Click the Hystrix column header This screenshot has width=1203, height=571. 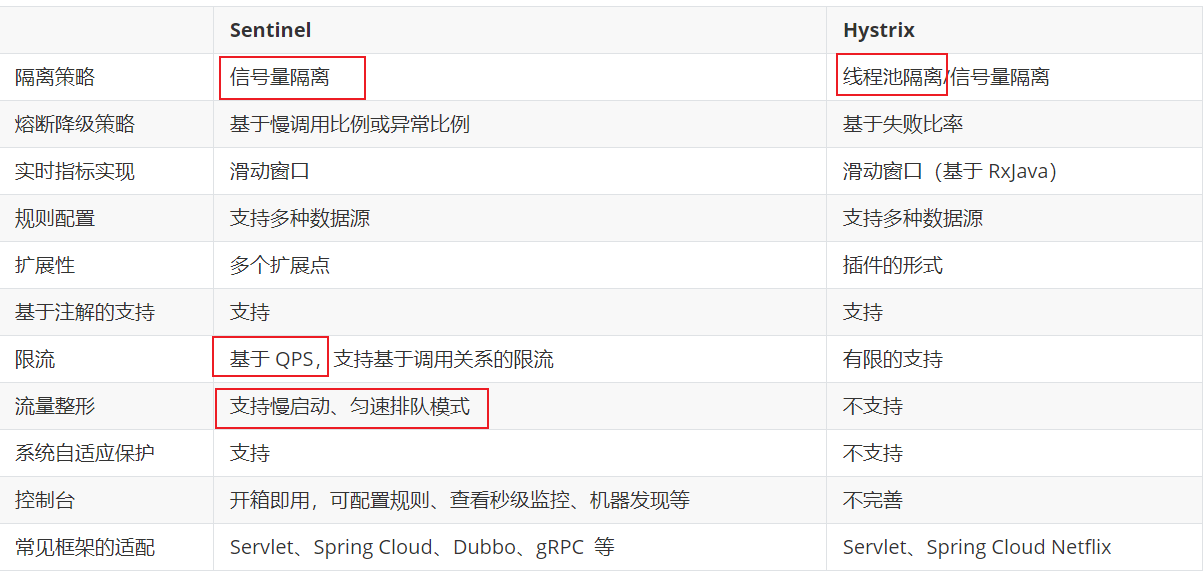tap(879, 30)
